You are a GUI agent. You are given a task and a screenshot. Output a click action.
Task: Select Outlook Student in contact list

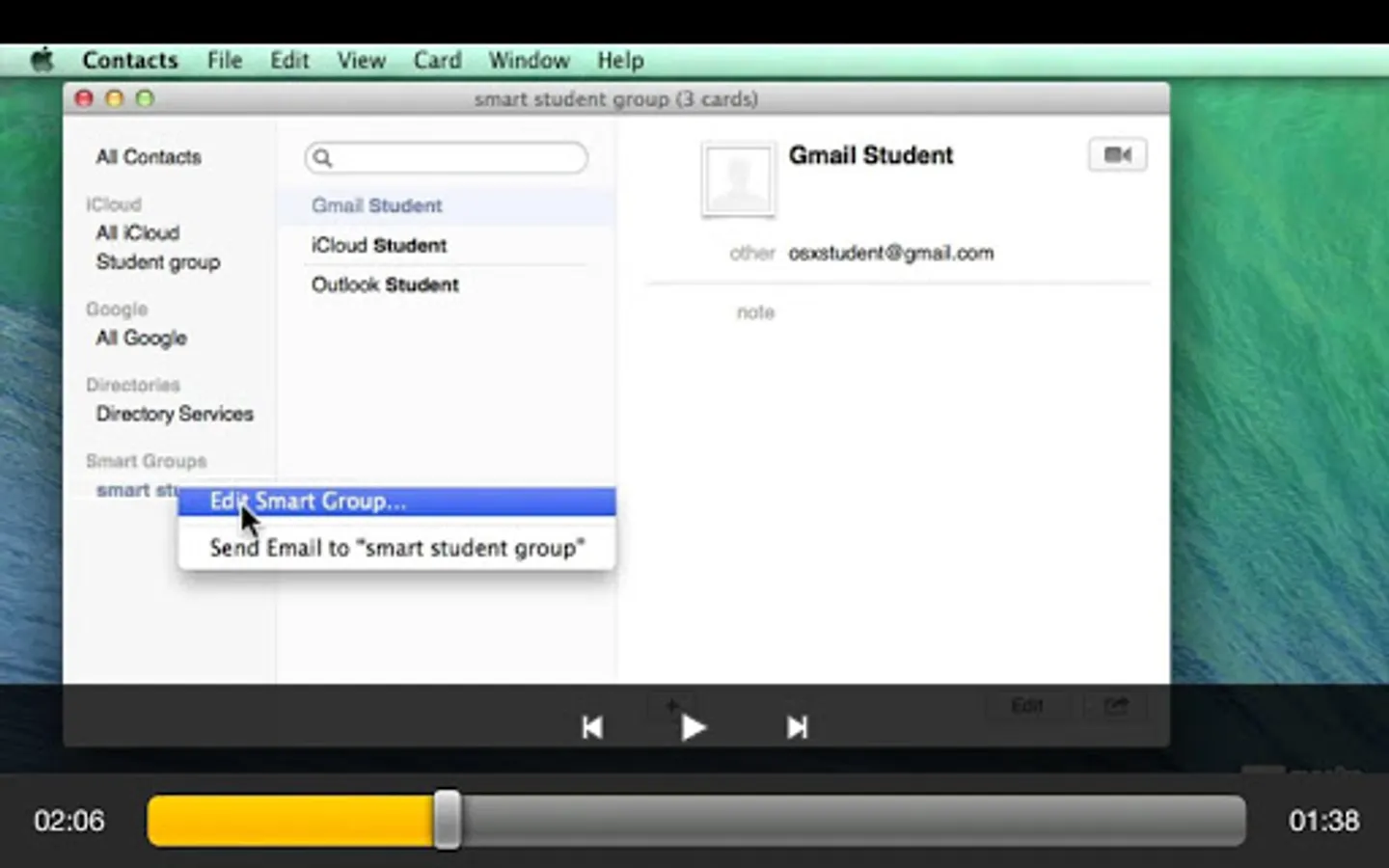point(448,285)
